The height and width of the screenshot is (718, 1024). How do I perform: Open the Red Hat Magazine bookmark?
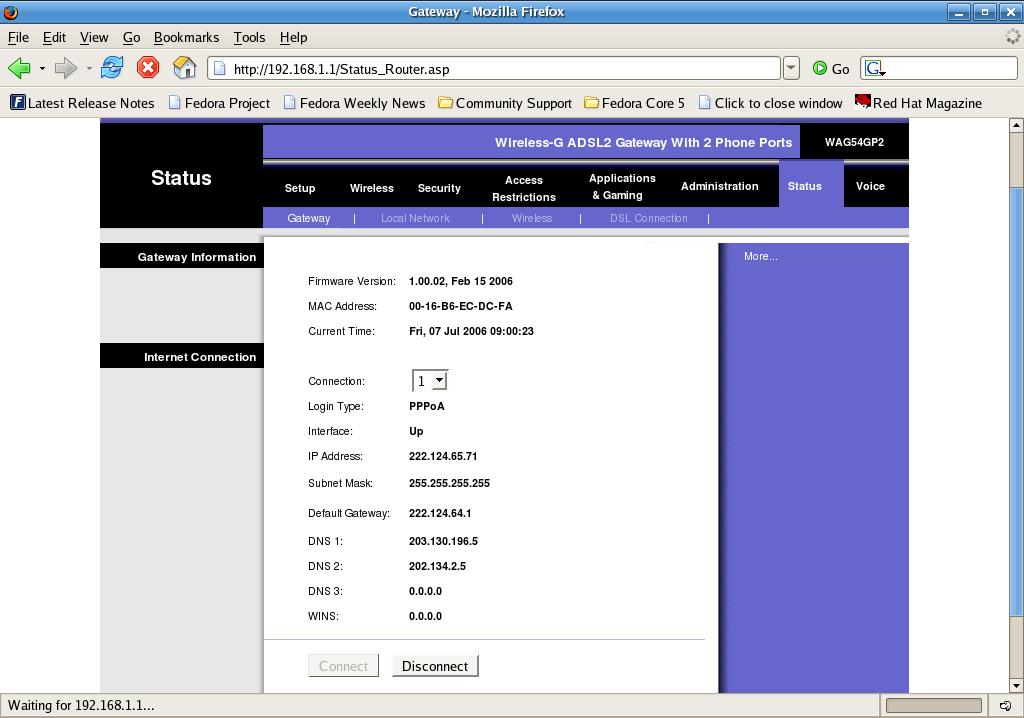point(918,103)
